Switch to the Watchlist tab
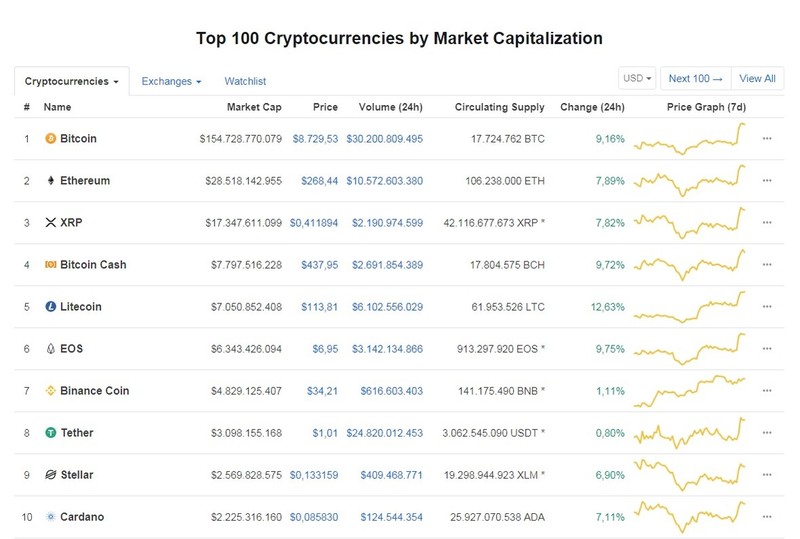Image resolution: width=800 pixels, height=539 pixels. [245, 81]
